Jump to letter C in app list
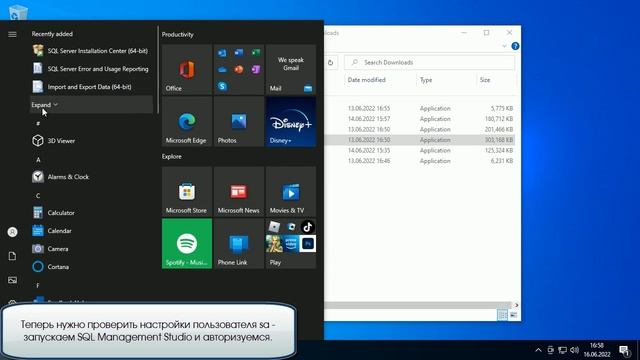Viewport: 640px width, 360px height. 38,196
